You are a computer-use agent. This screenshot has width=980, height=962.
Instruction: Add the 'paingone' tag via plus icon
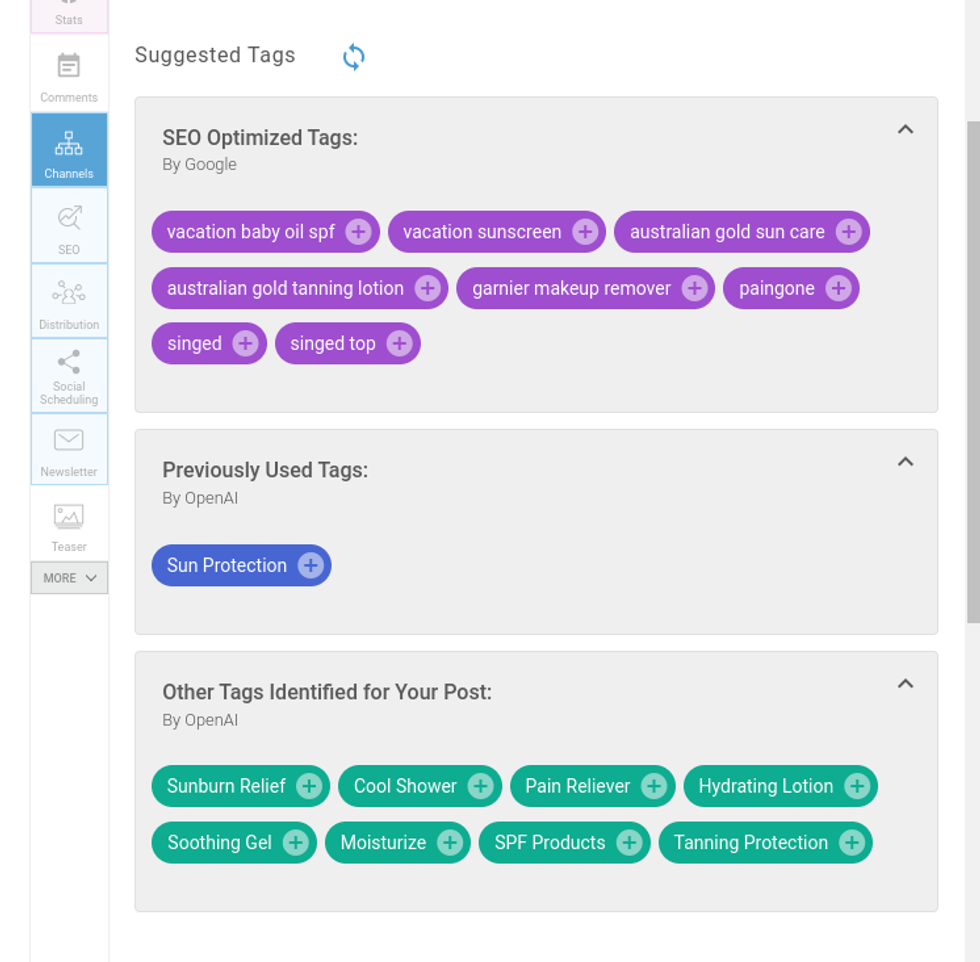point(838,289)
